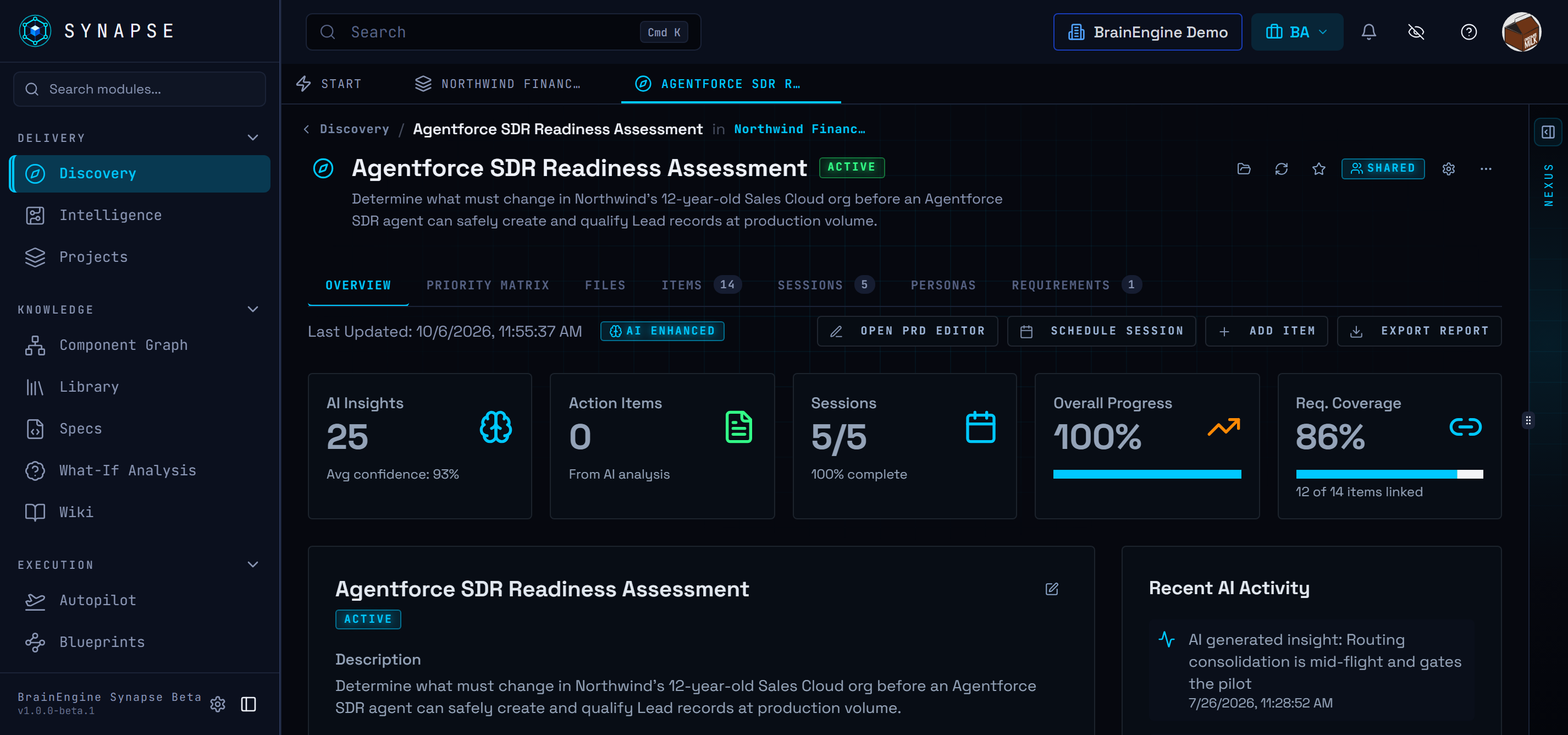This screenshot has width=1568, height=735.
Task: Click the Synapse logo icon
Action: tap(35, 30)
